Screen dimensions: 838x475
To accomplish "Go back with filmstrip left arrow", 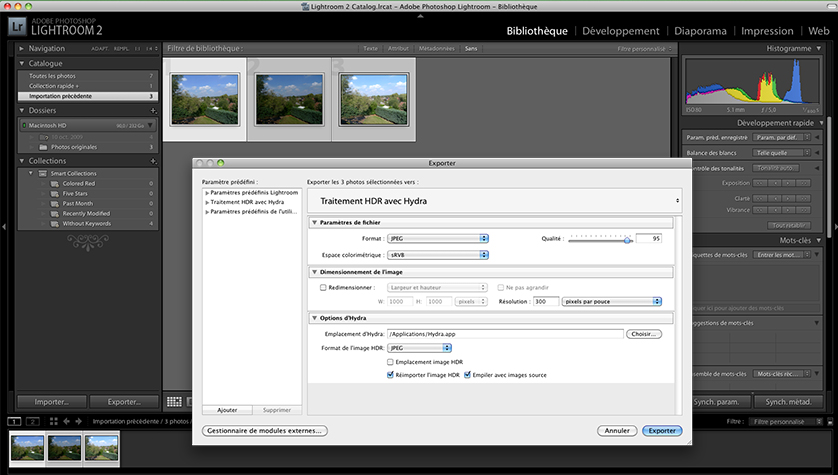I will (66, 422).
